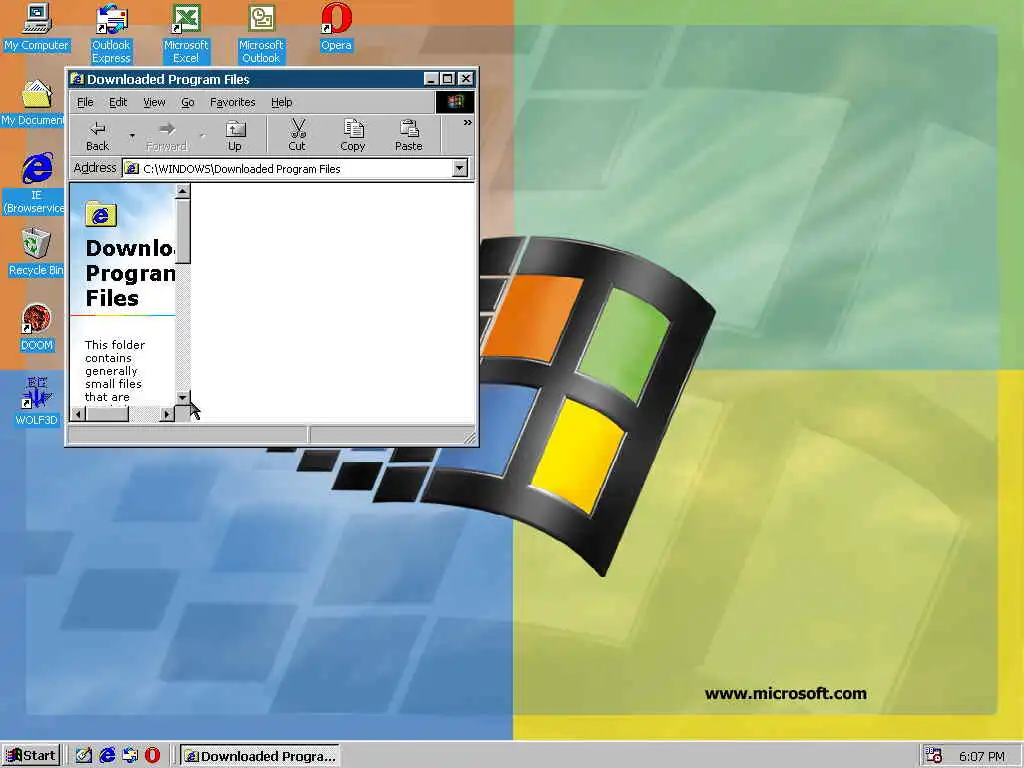Image resolution: width=1024 pixels, height=768 pixels.
Task: Maximize the Downloaded Program Files window
Action: click(x=447, y=79)
